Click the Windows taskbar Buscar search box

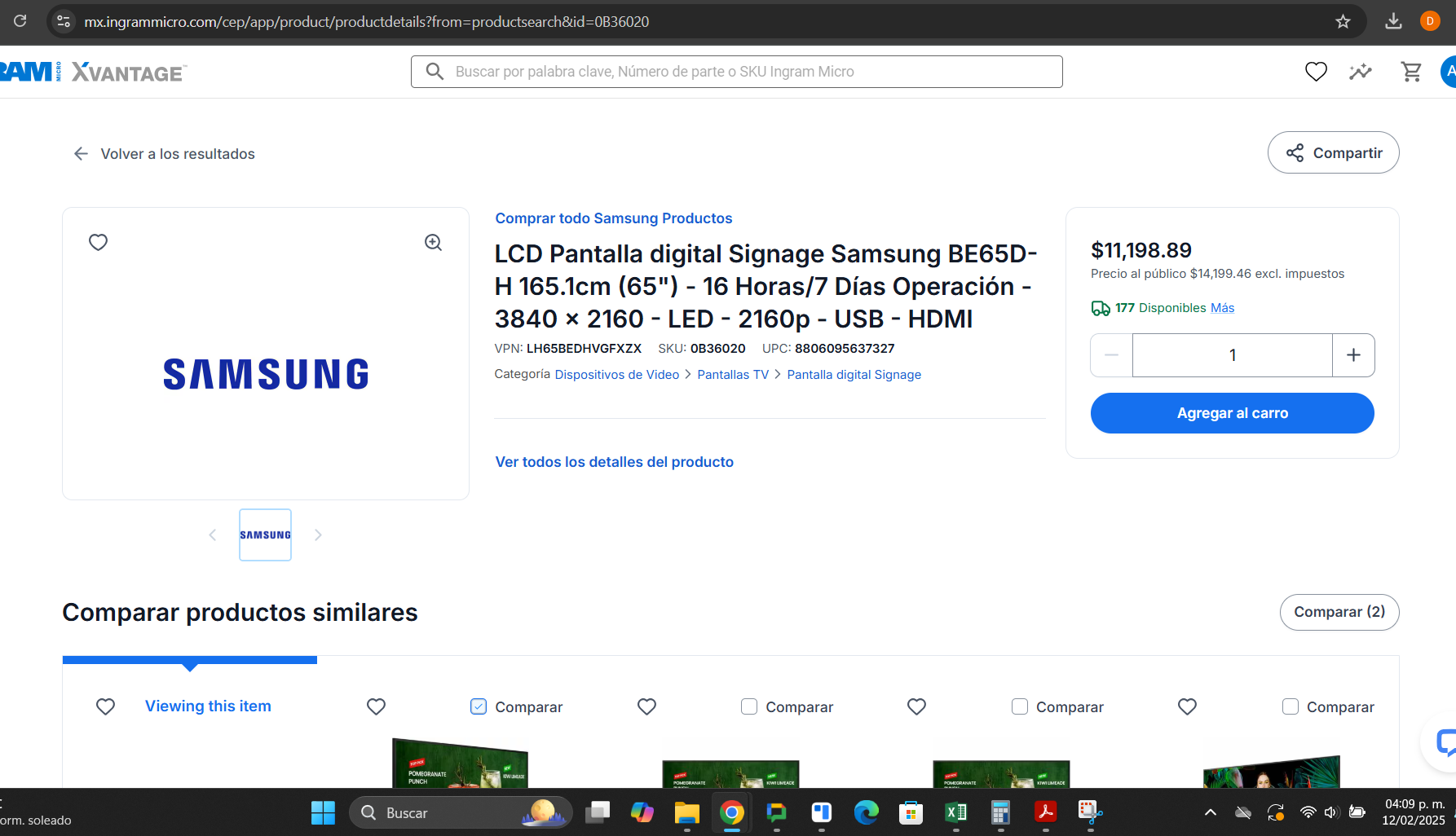coord(461,812)
